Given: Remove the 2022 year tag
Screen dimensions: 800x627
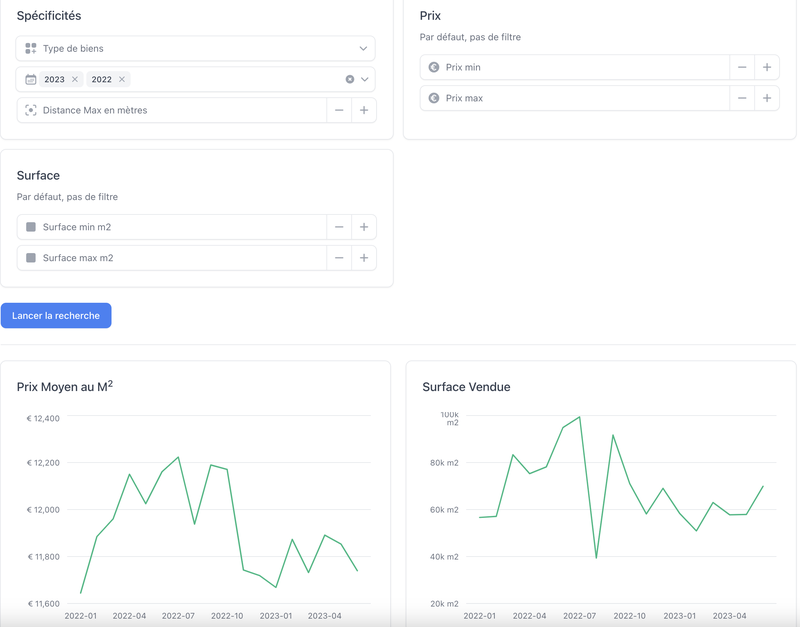Looking at the screenshot, I should tap(122, 79).
